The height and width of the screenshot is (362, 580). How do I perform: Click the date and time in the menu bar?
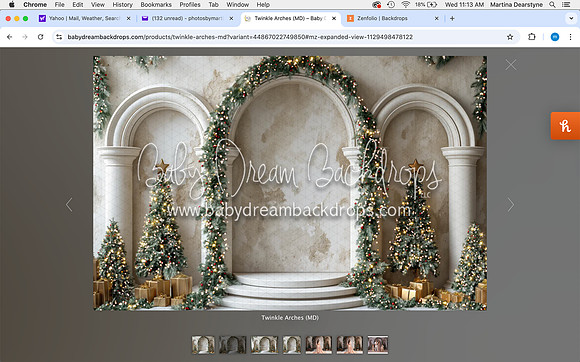tap(464, 5)
